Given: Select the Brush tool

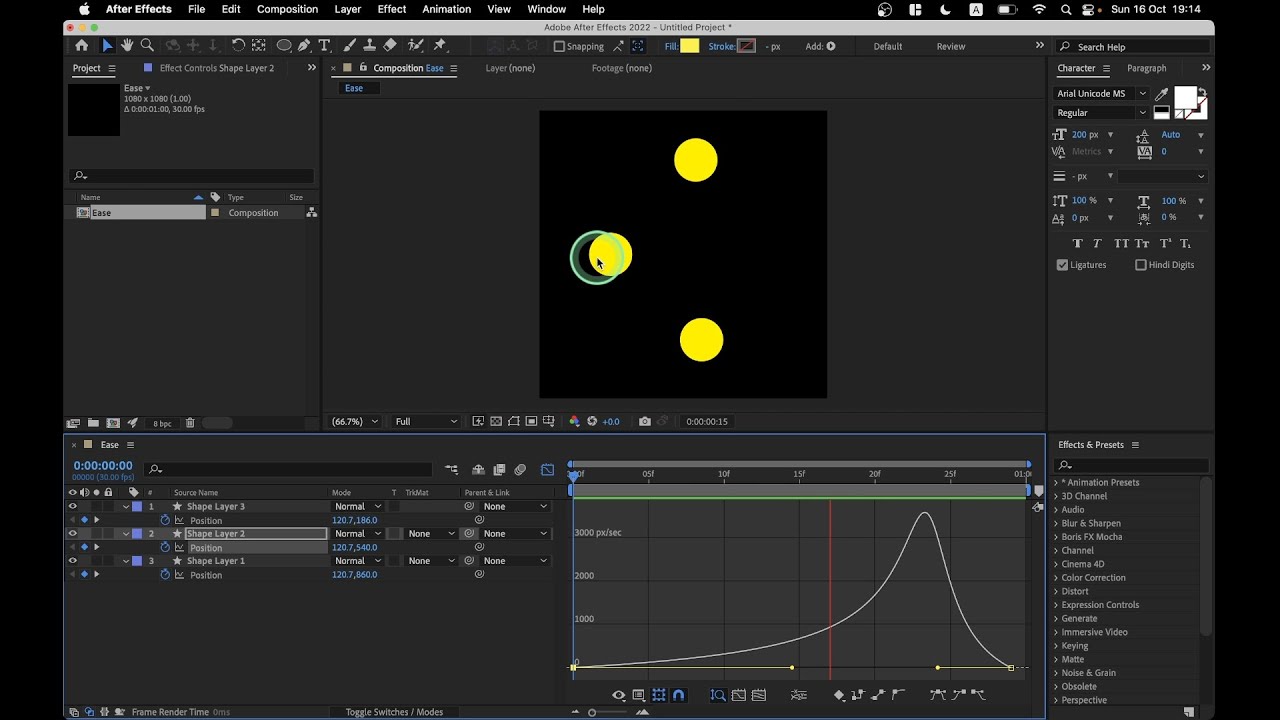Looking at the screenshot, I should point(350,46).
